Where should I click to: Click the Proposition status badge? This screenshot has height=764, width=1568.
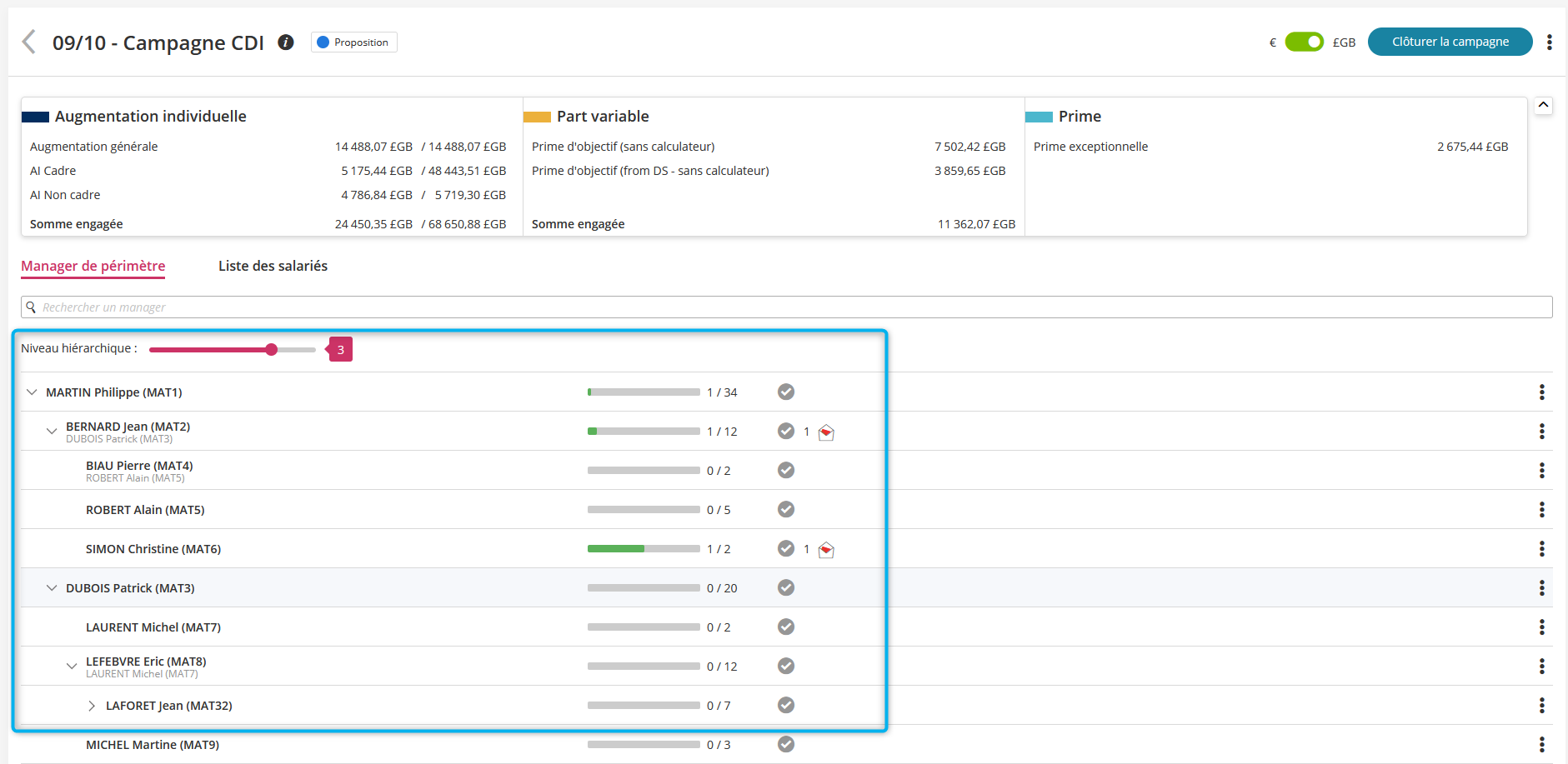tap(354, 42)
